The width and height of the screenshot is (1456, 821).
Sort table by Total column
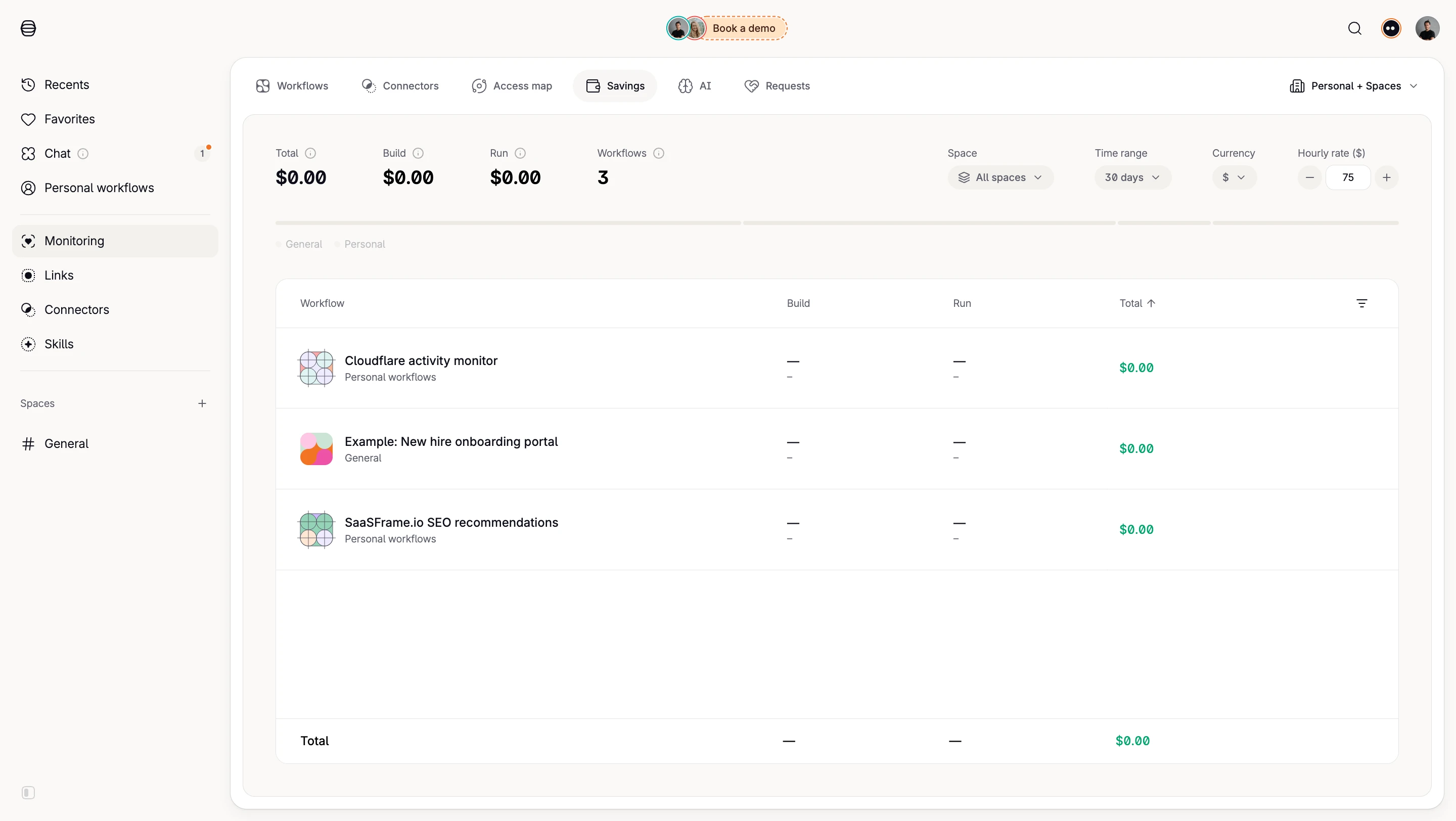coord(1137,303)
